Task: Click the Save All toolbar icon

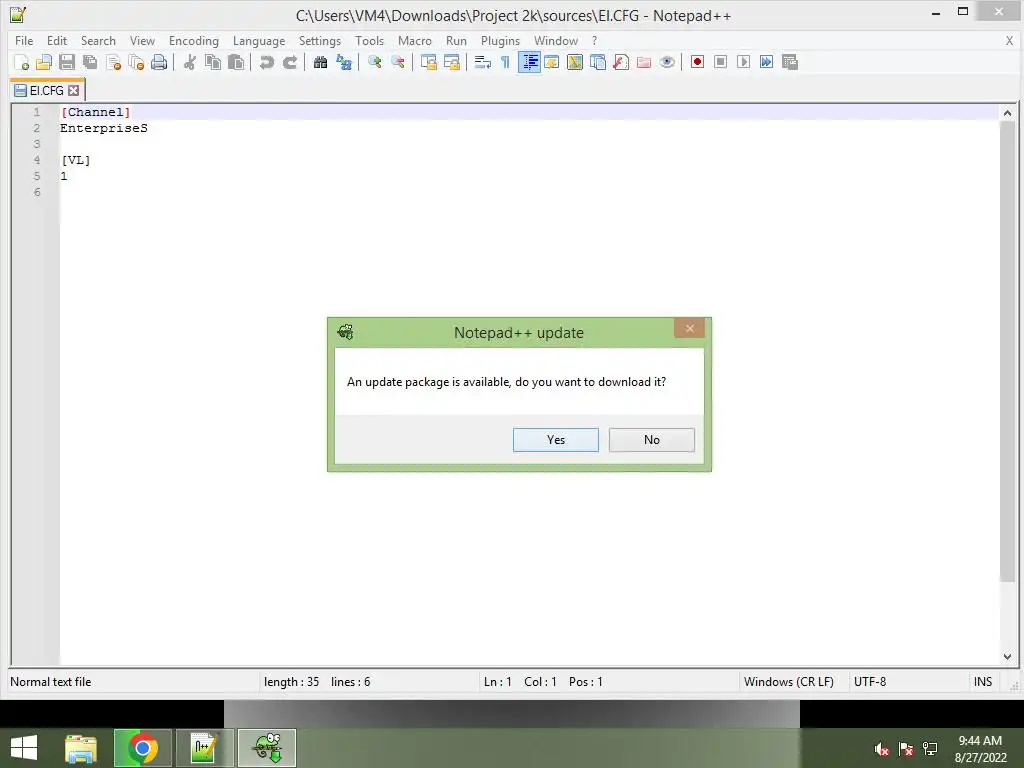Action: click(x=90, y=62)
